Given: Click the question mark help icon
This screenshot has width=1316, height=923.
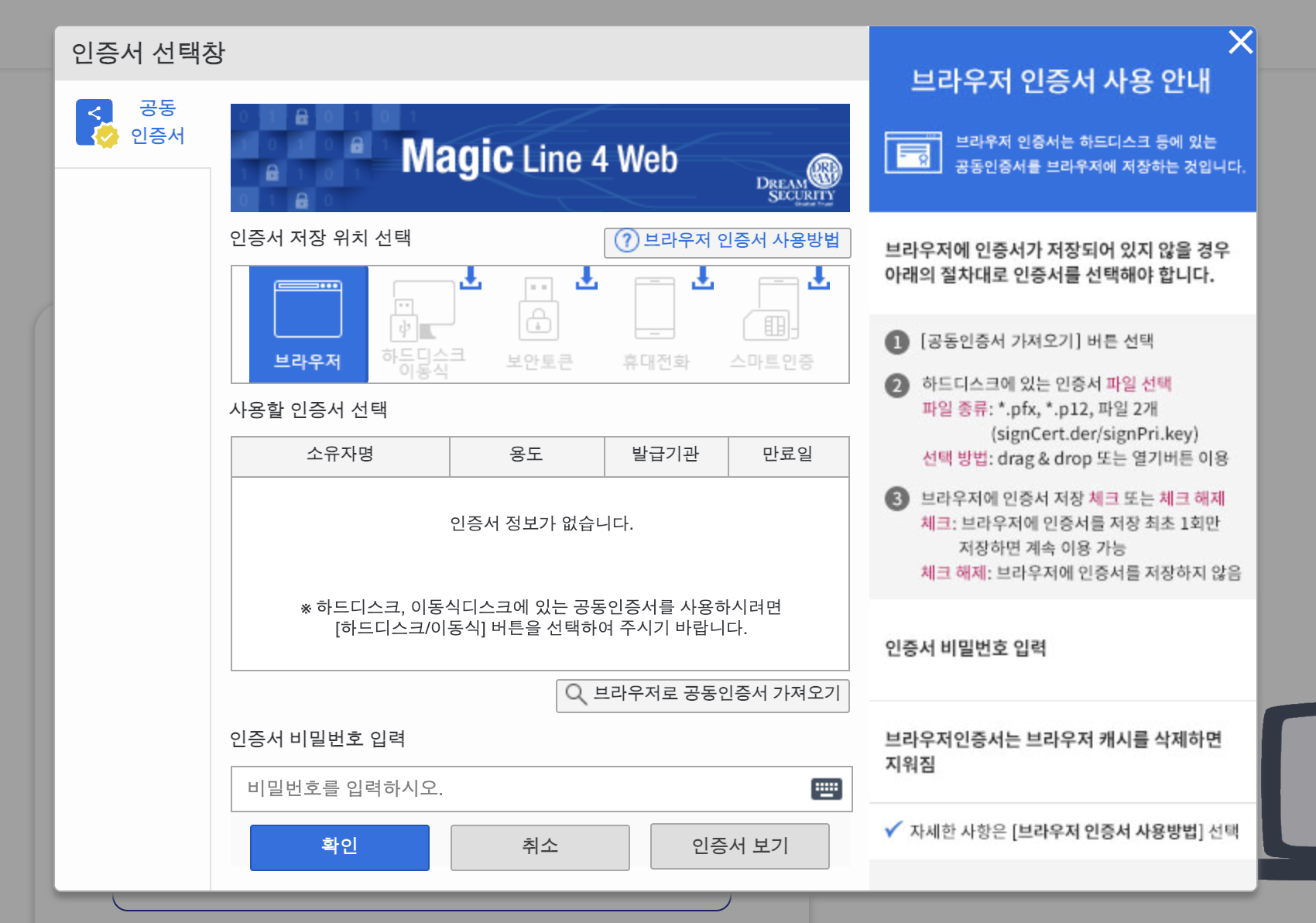Looking at the screenshot, I should tap(626, 241).
